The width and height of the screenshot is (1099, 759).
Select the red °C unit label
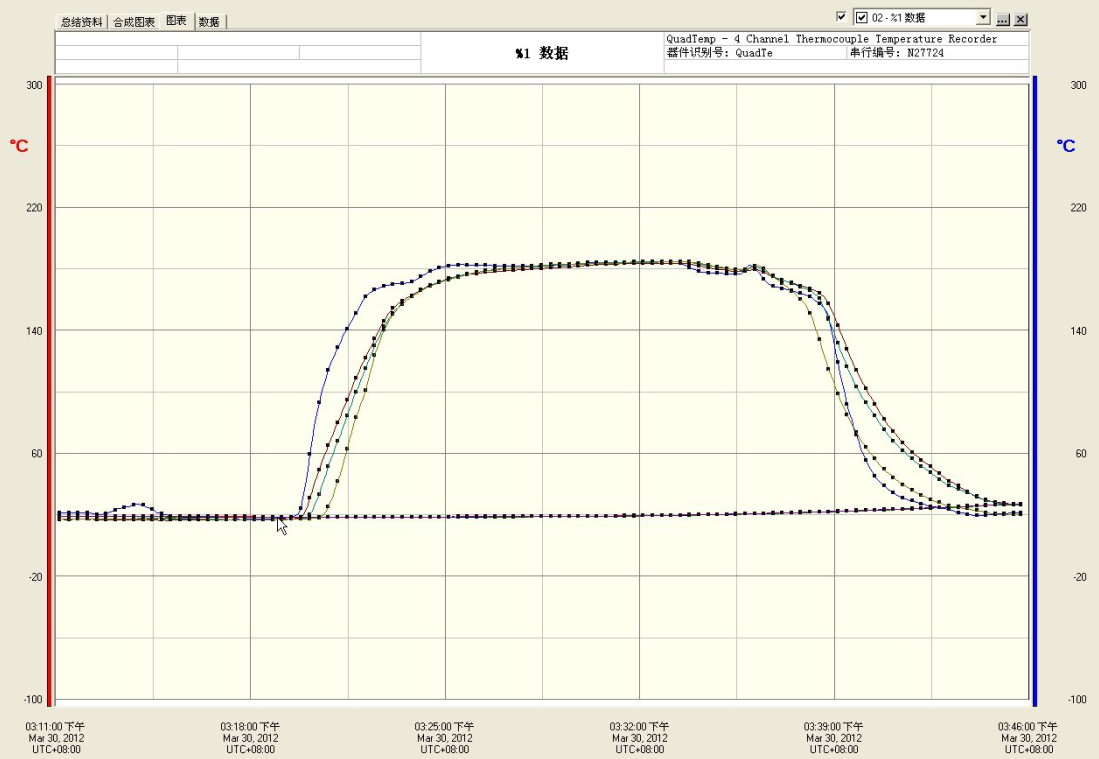point(19,146)
